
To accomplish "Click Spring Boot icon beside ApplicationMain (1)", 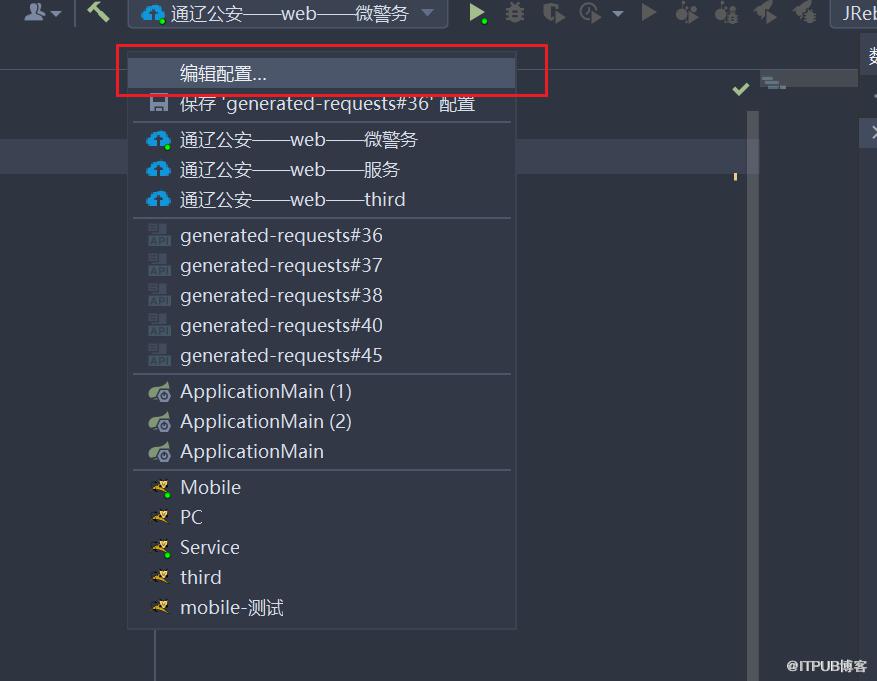I will (159, 392).
